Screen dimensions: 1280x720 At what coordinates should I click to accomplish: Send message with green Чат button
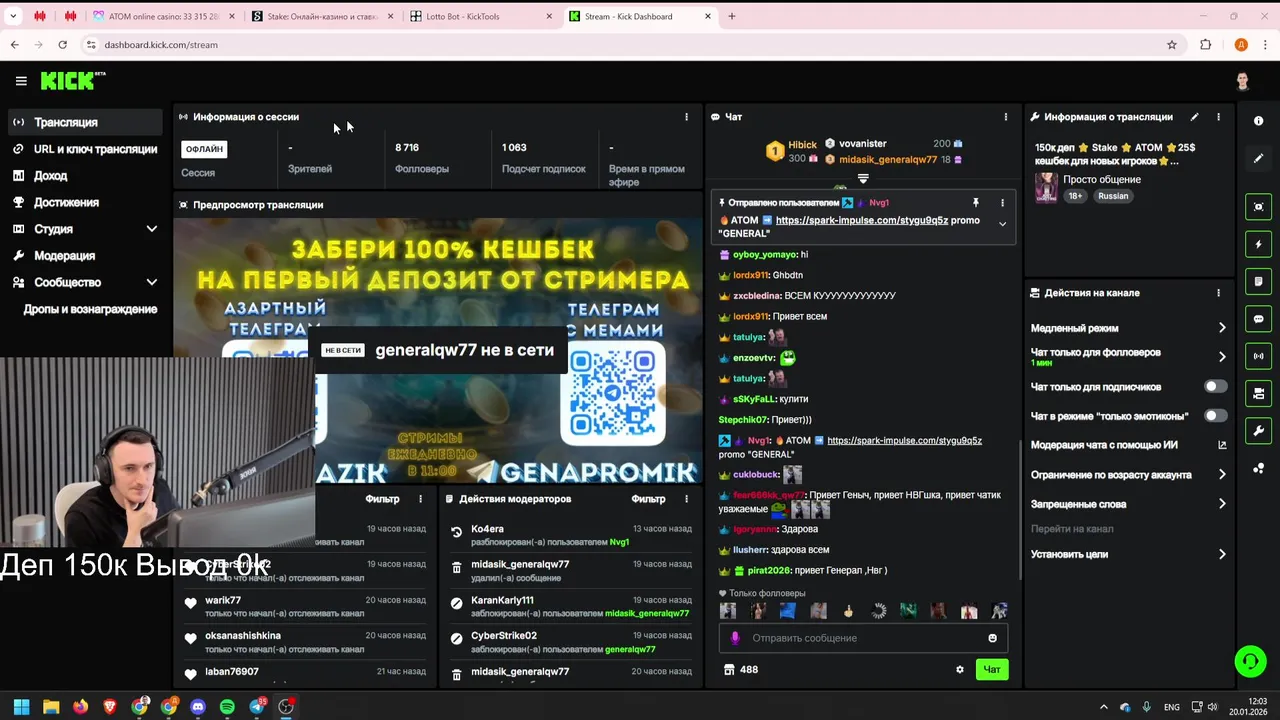[991, 670]
